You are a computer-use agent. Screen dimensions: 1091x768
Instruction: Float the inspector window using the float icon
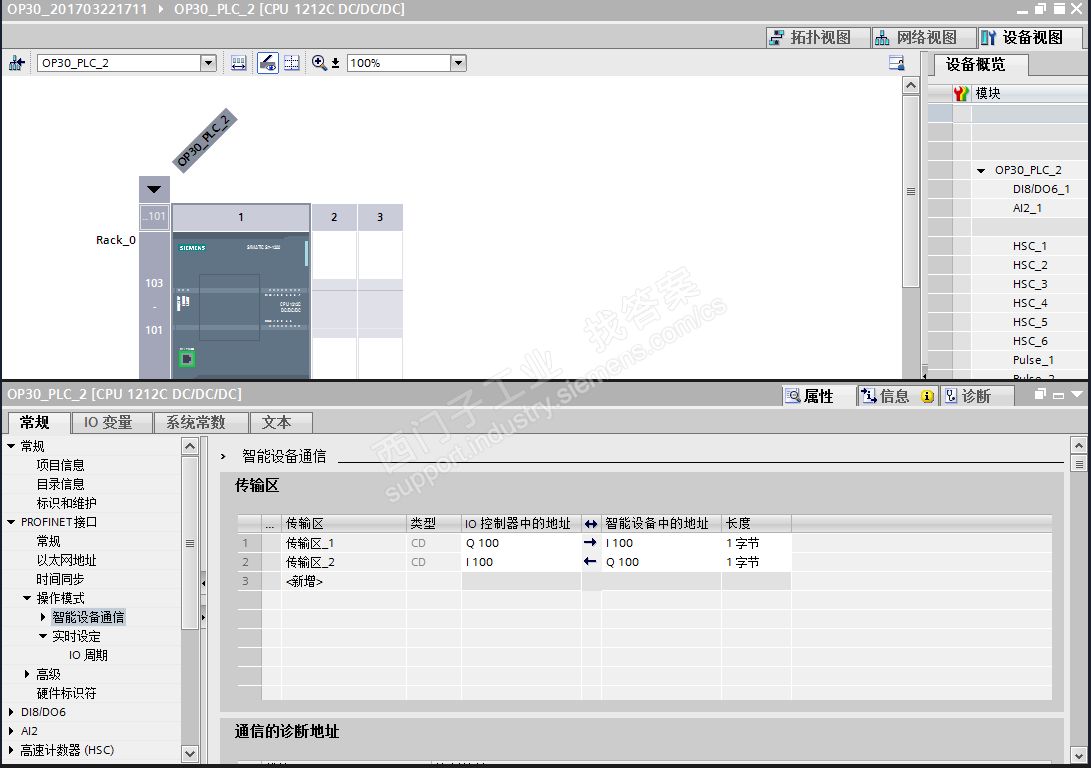click(1040, 394)
